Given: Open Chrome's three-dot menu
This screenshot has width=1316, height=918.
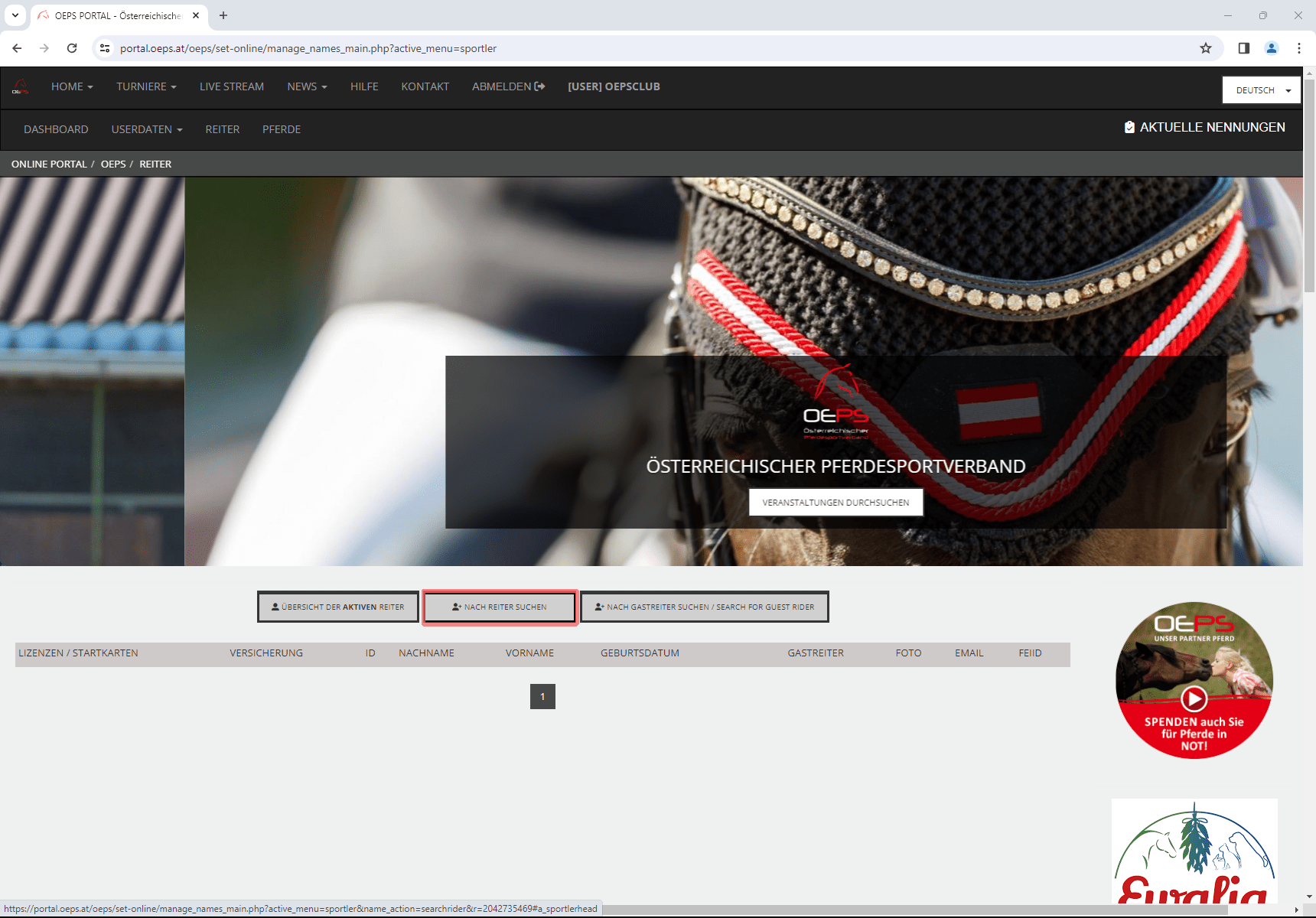Looking at the screenshot, I should click(1299, 48).
